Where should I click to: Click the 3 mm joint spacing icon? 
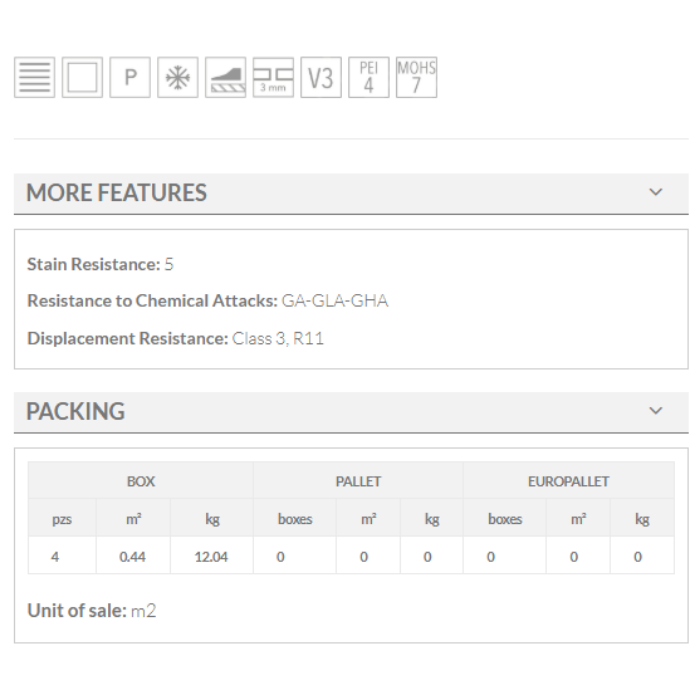pyautogui.click(x=273, y=78)
